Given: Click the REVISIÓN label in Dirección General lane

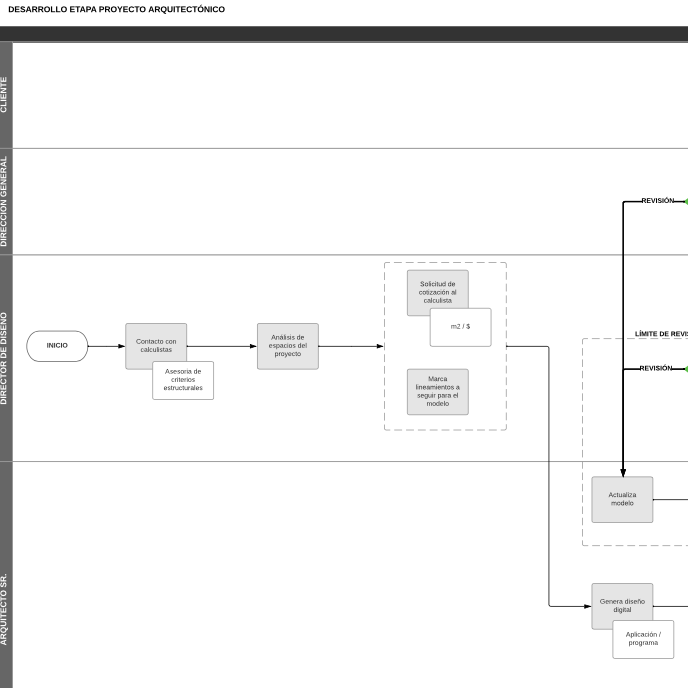Looking at the screenshot, I should click(x=658, y=201).
